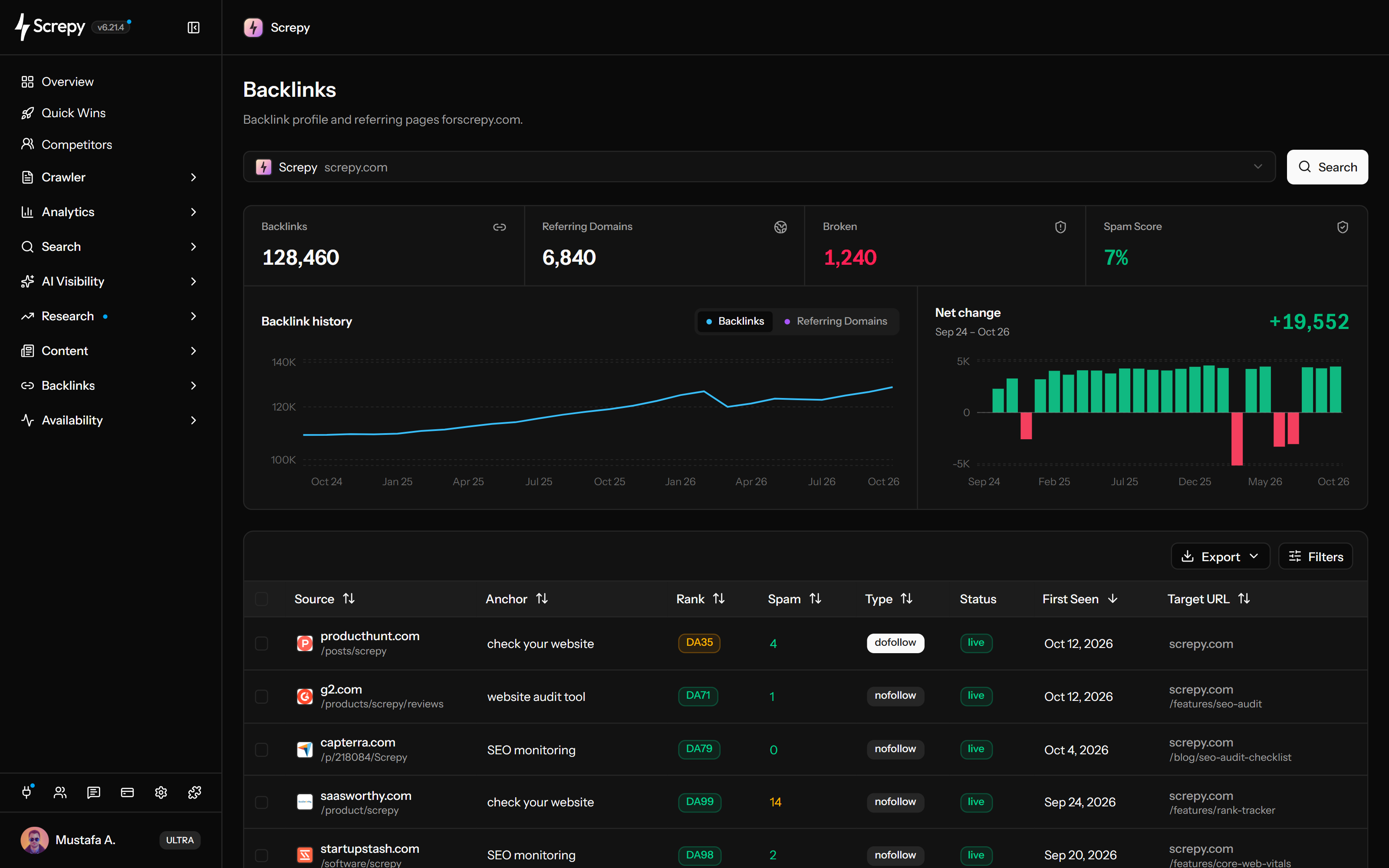Click the ULTRA plan badge
This screenshot has height=868, width=1389.
[180, 840]
